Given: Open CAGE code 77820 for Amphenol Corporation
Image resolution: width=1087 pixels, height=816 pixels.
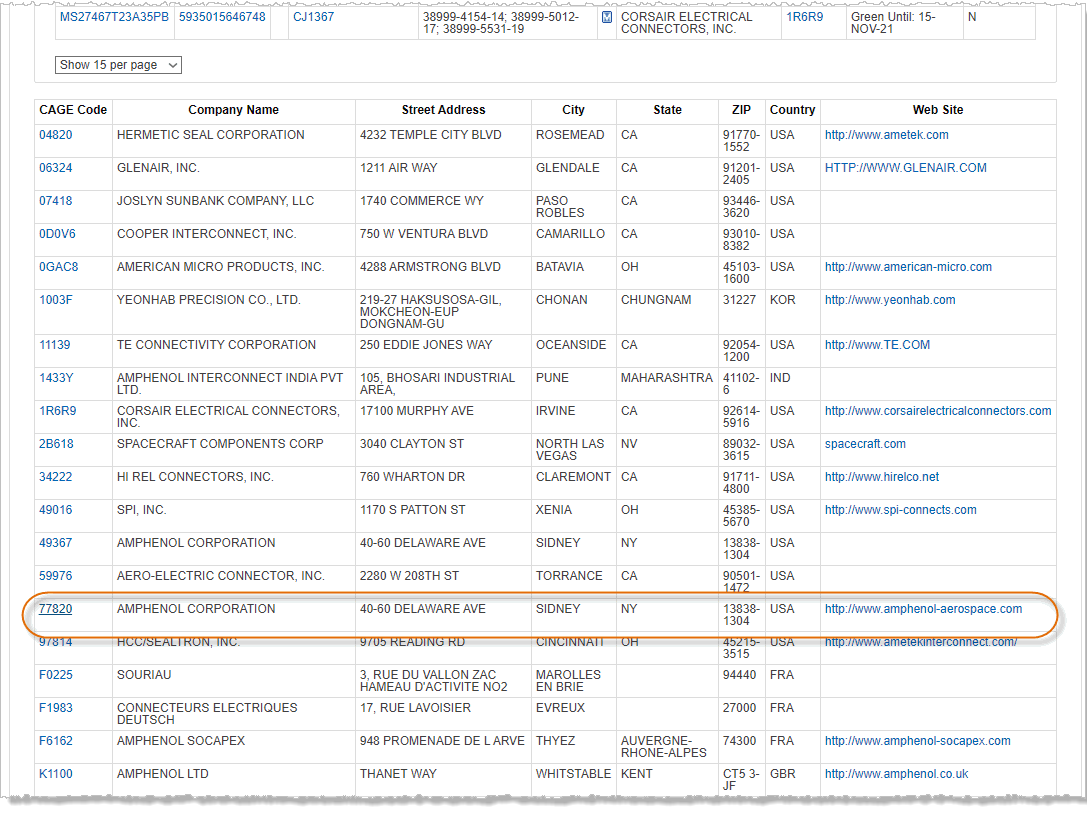Looking at the screenshot, I should tap(55, 608).
